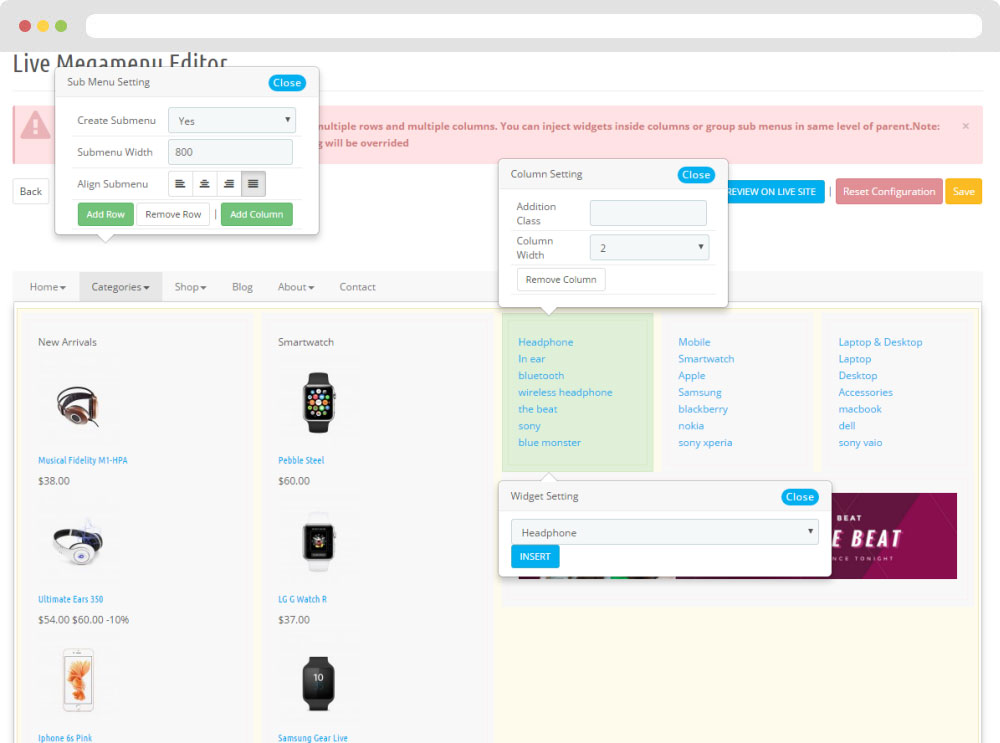Select align submenu left icon
This screenshot has width=1000, height=743.
point(180,184)
